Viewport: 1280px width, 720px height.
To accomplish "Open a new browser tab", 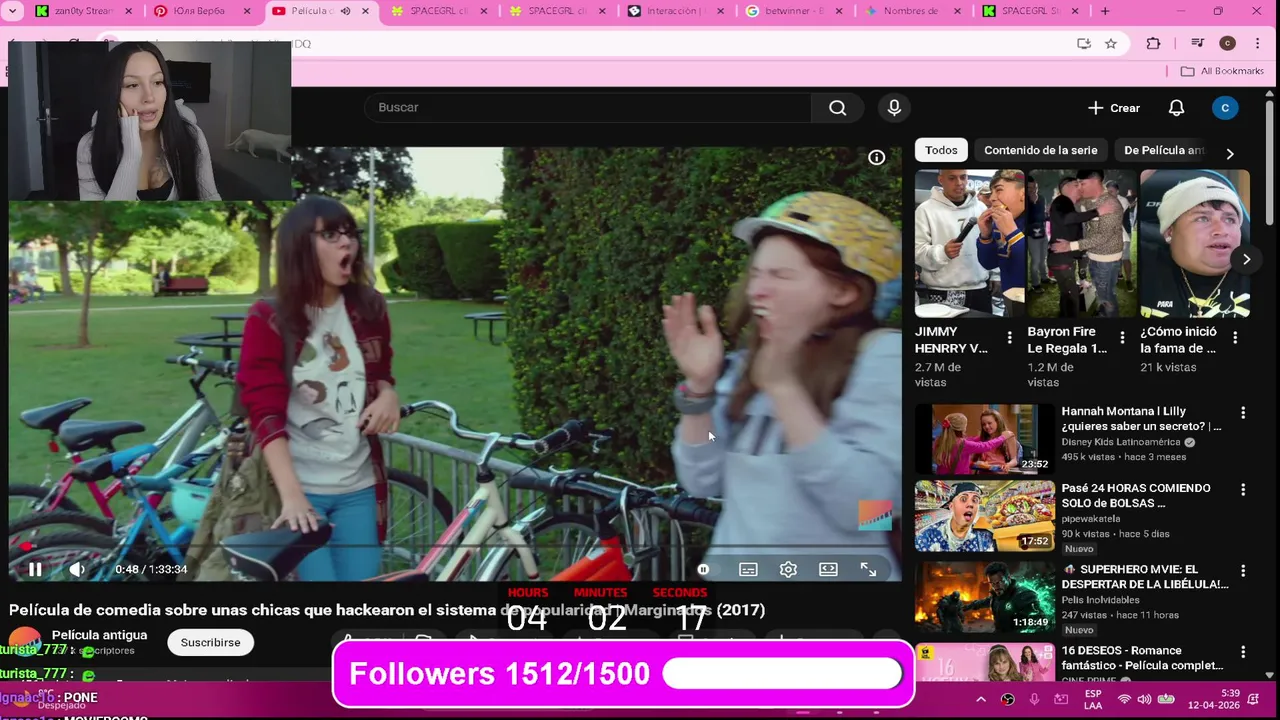I will click(1105, 11).
